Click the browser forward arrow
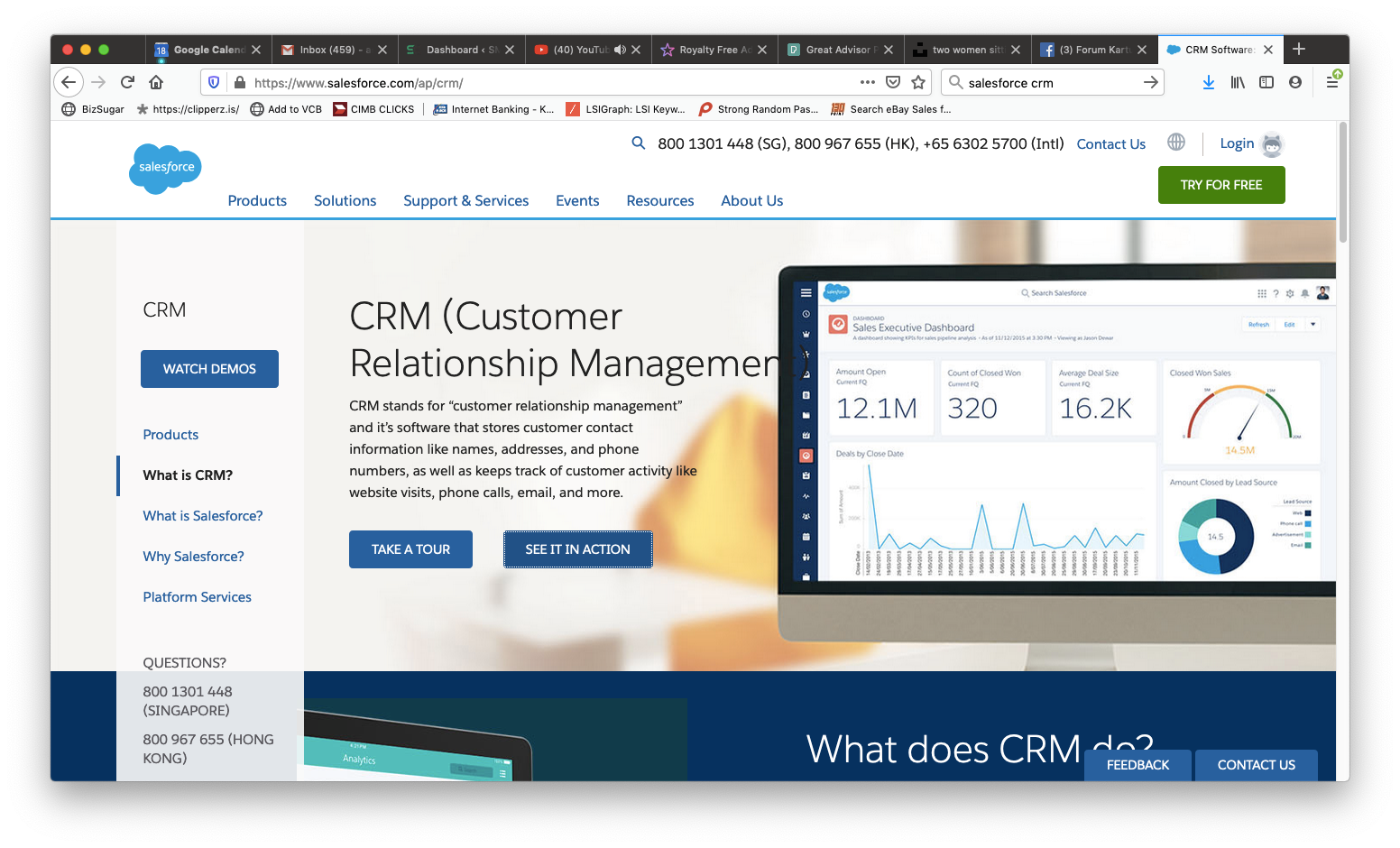 (x=98, y=82)
